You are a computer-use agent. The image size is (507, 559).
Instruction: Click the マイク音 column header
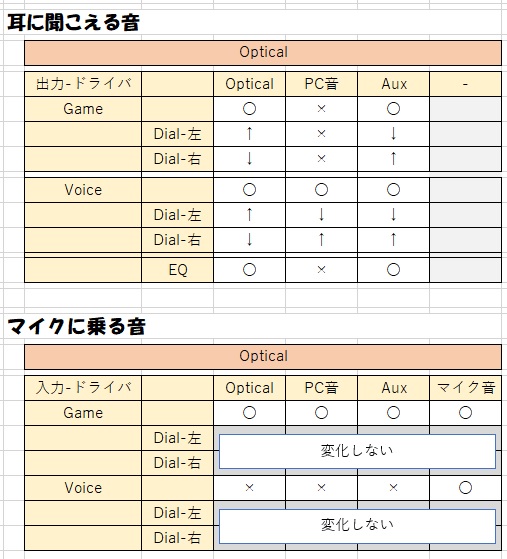point(465,388)
